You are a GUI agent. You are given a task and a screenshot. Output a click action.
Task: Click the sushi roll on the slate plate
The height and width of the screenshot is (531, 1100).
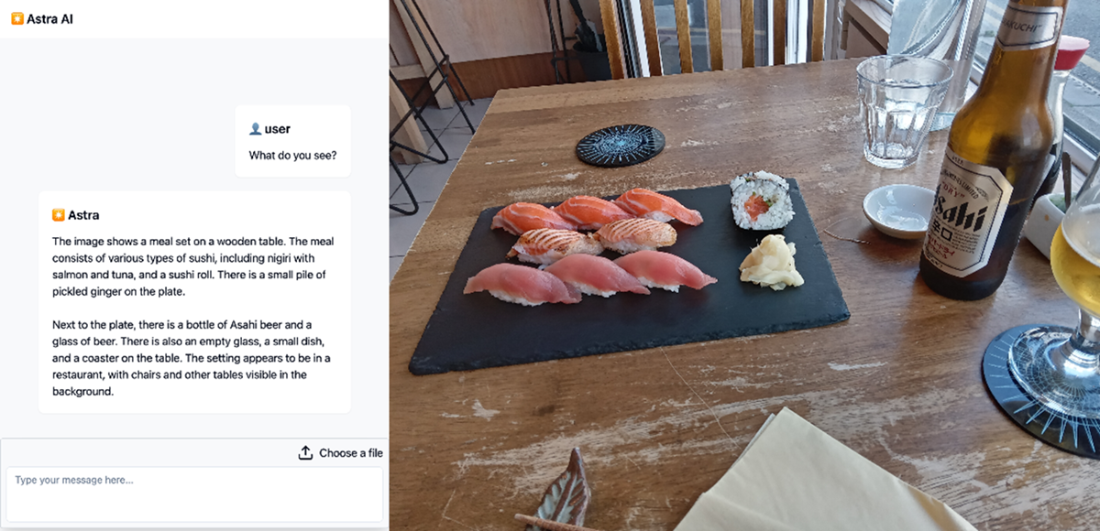[762, 200]
